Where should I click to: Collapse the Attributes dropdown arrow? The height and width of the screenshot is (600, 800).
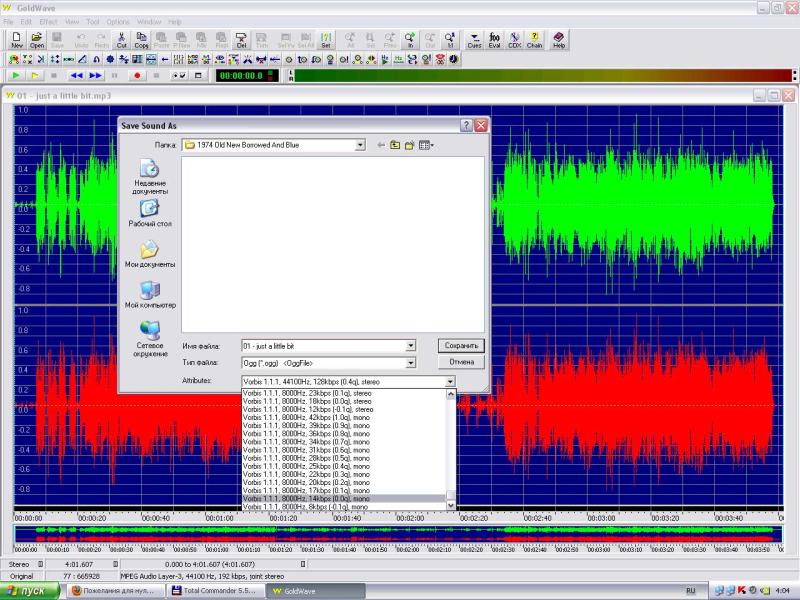tap(450, 381)
